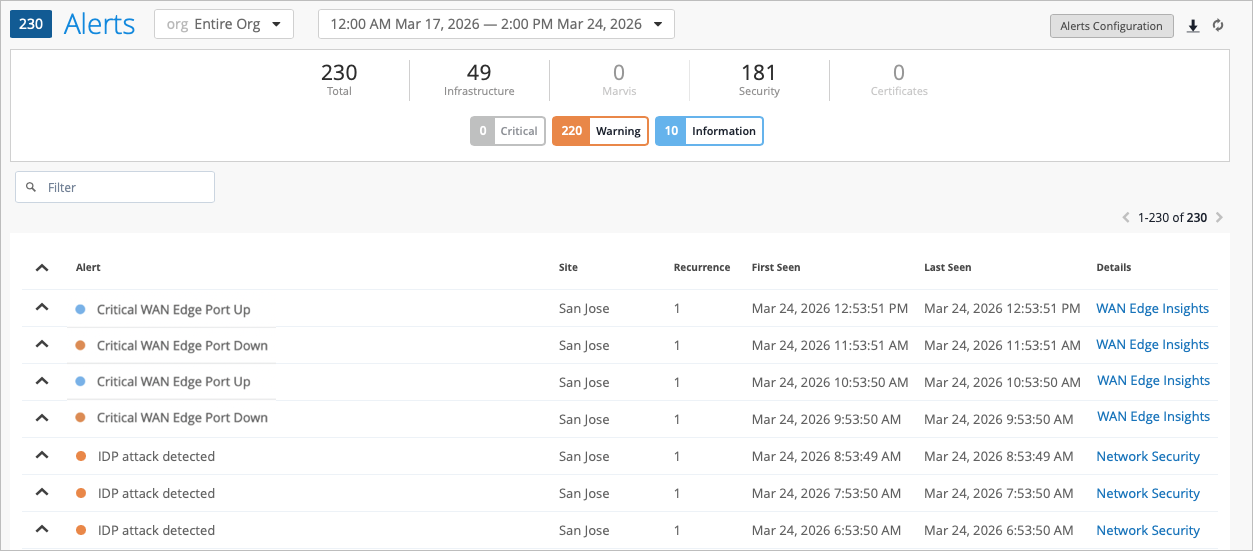Toggle the Information severity filter
The width and height of the screenshot is (1253, 551).
pyautogui.click(x=709, y=131)
